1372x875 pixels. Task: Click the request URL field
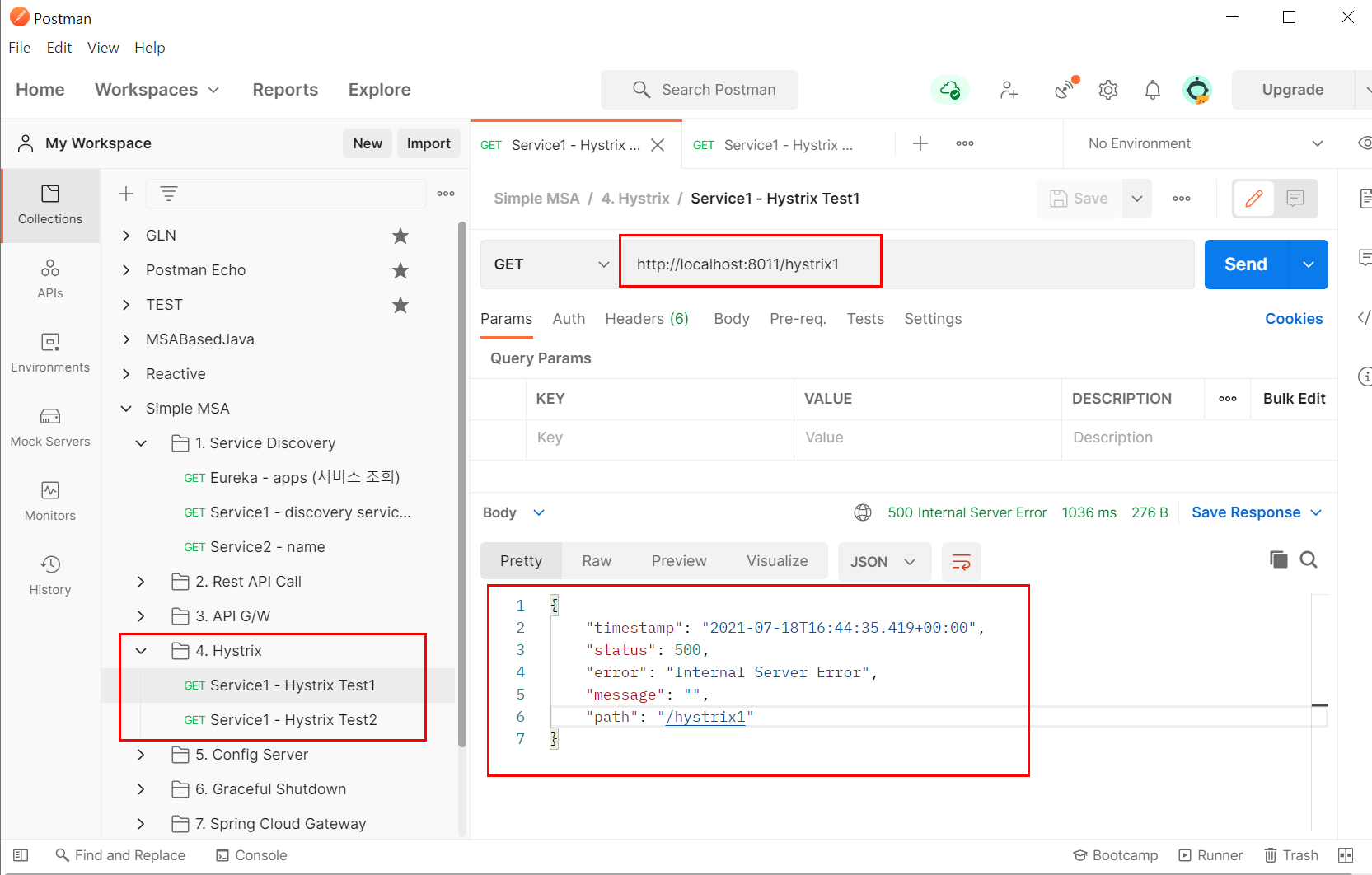906,264
